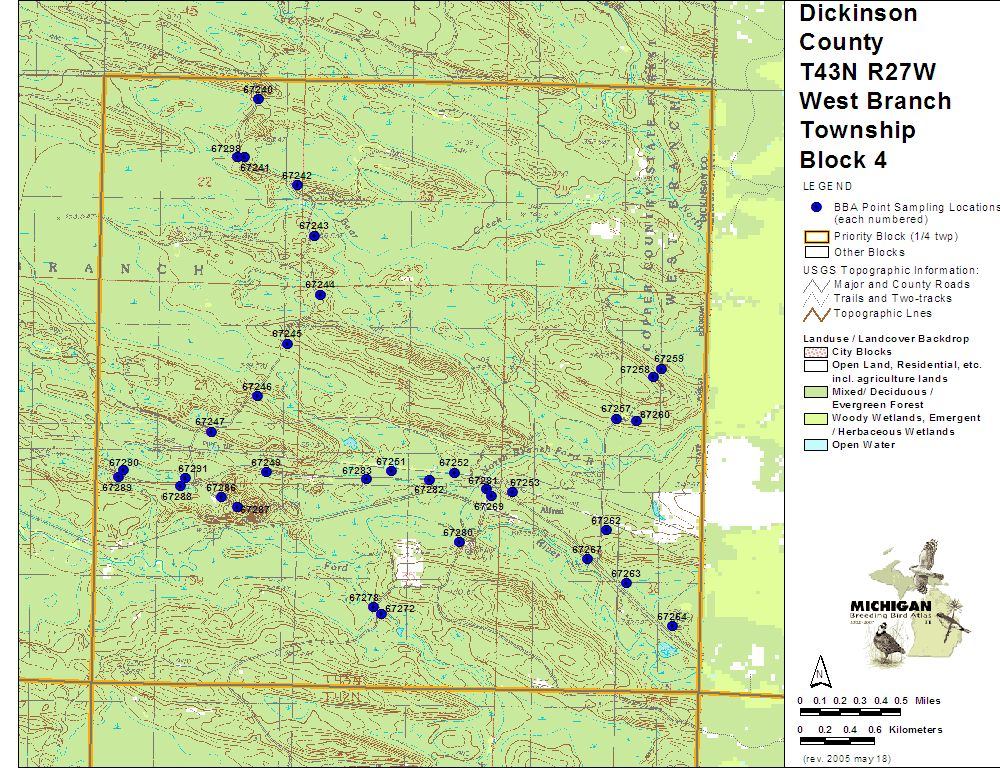Click the Priority Block legend swatch
This screenshot has height=768, width=1000.
click(x=816, y=237)
